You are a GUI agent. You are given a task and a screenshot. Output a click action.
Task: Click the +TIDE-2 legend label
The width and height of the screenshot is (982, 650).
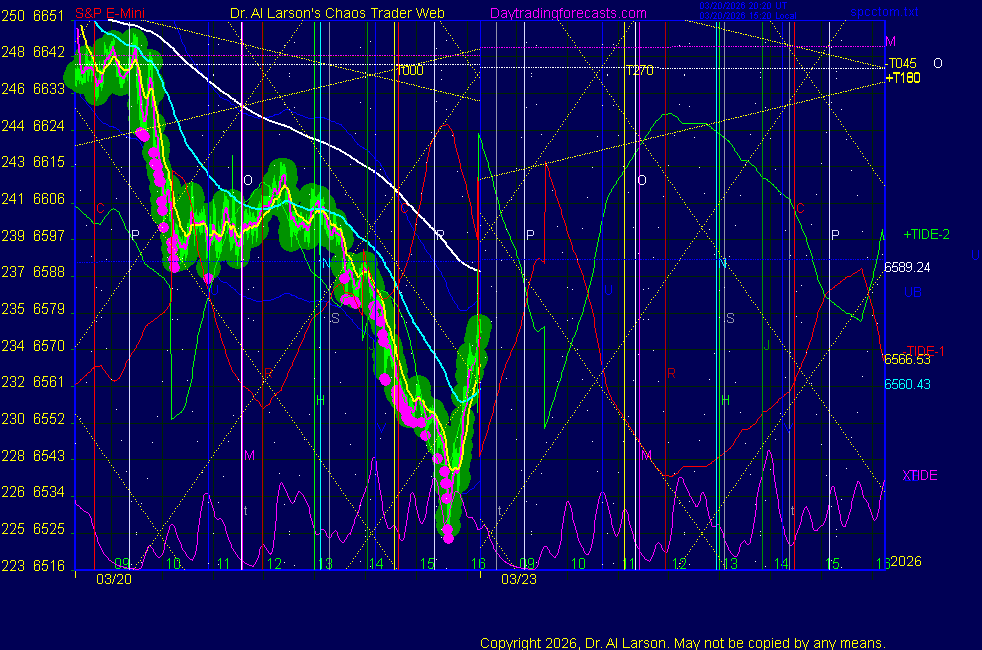(x=927, y=234)
